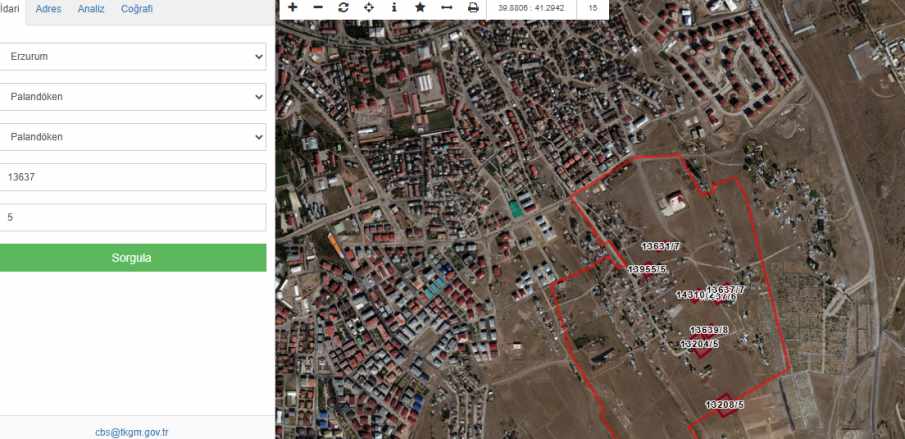Screen dimensions: 905x439
Task: Click the print map icon
Action: coord(473,7)
